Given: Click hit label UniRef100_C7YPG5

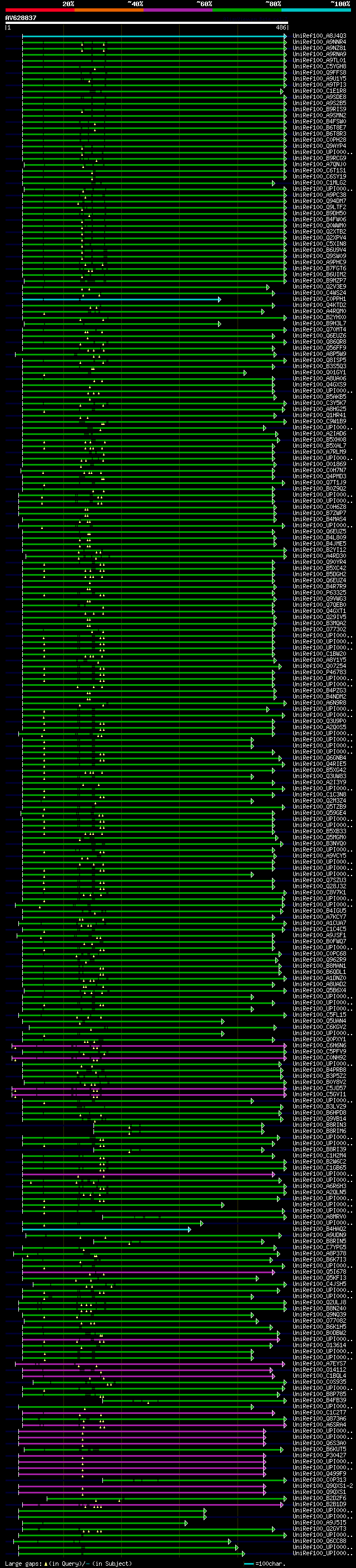Looking at the screenshot, I should coord(319,1248).
